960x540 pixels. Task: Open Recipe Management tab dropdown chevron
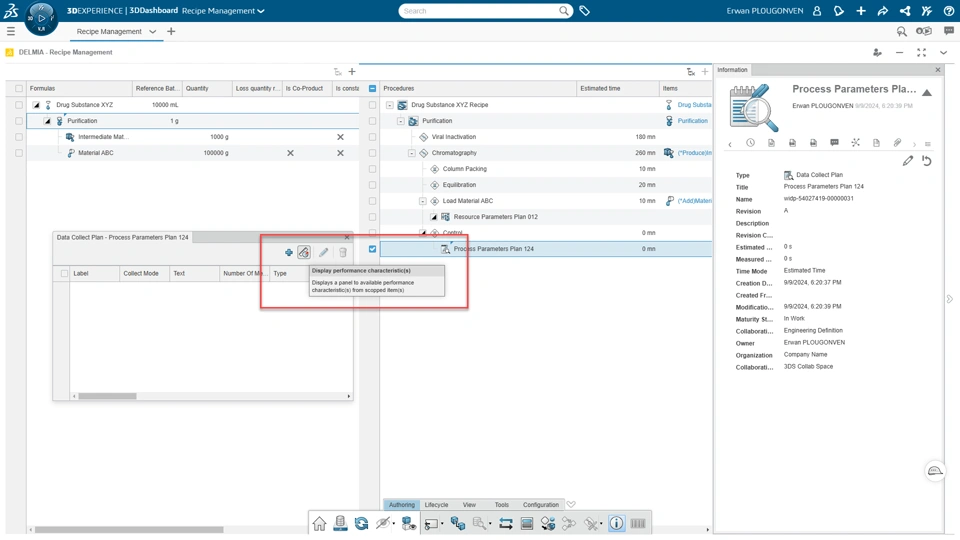click(152, 31)
